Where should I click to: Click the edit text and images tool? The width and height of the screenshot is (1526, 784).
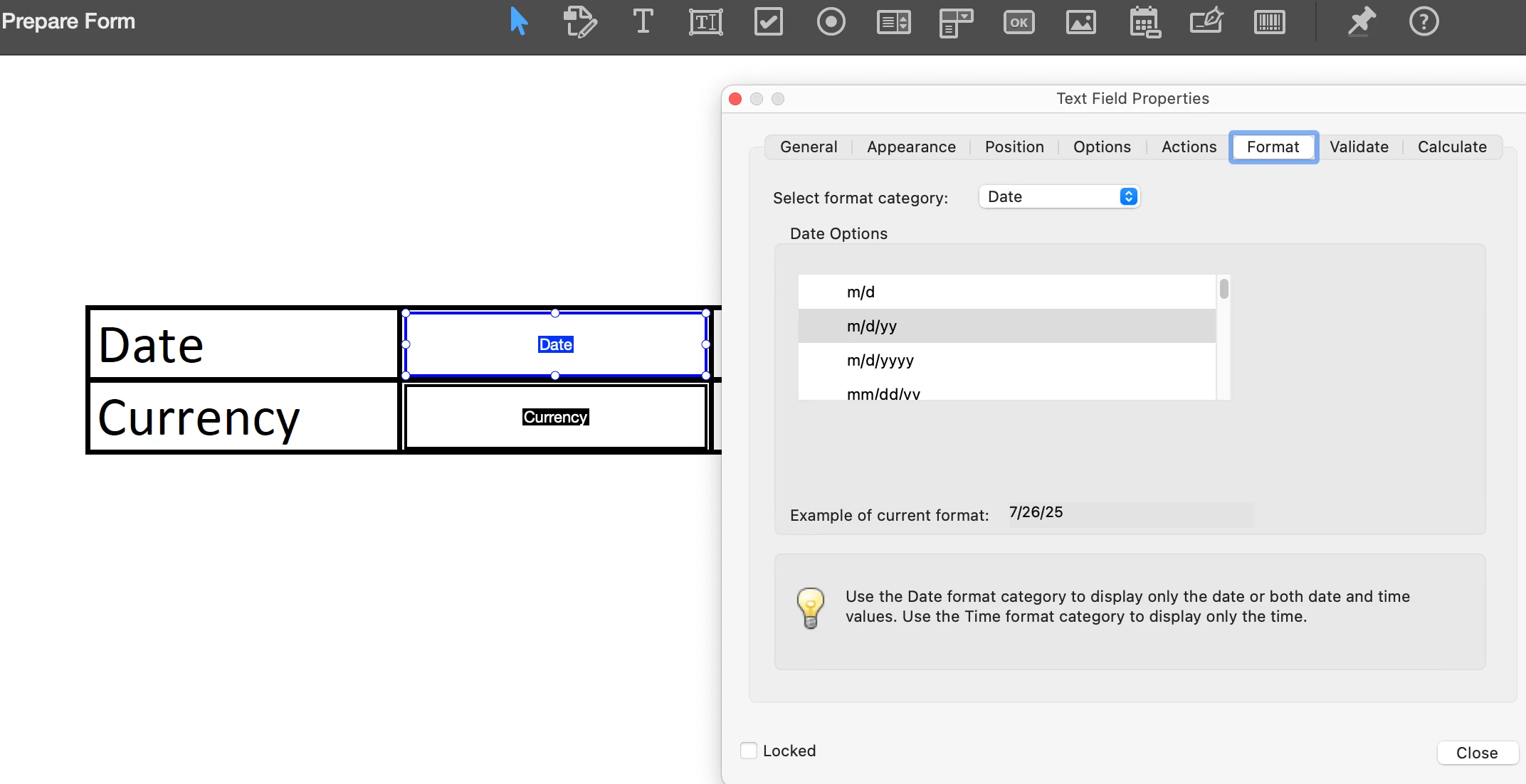pyautogui.click(x=580, y=21)
